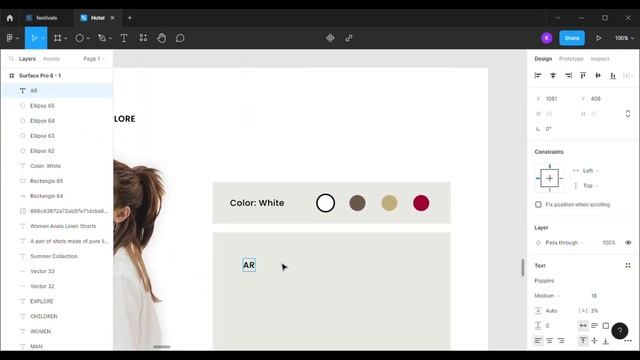640x360 pixels.
Task: Click the help question mark button
Action: [620, 331]
